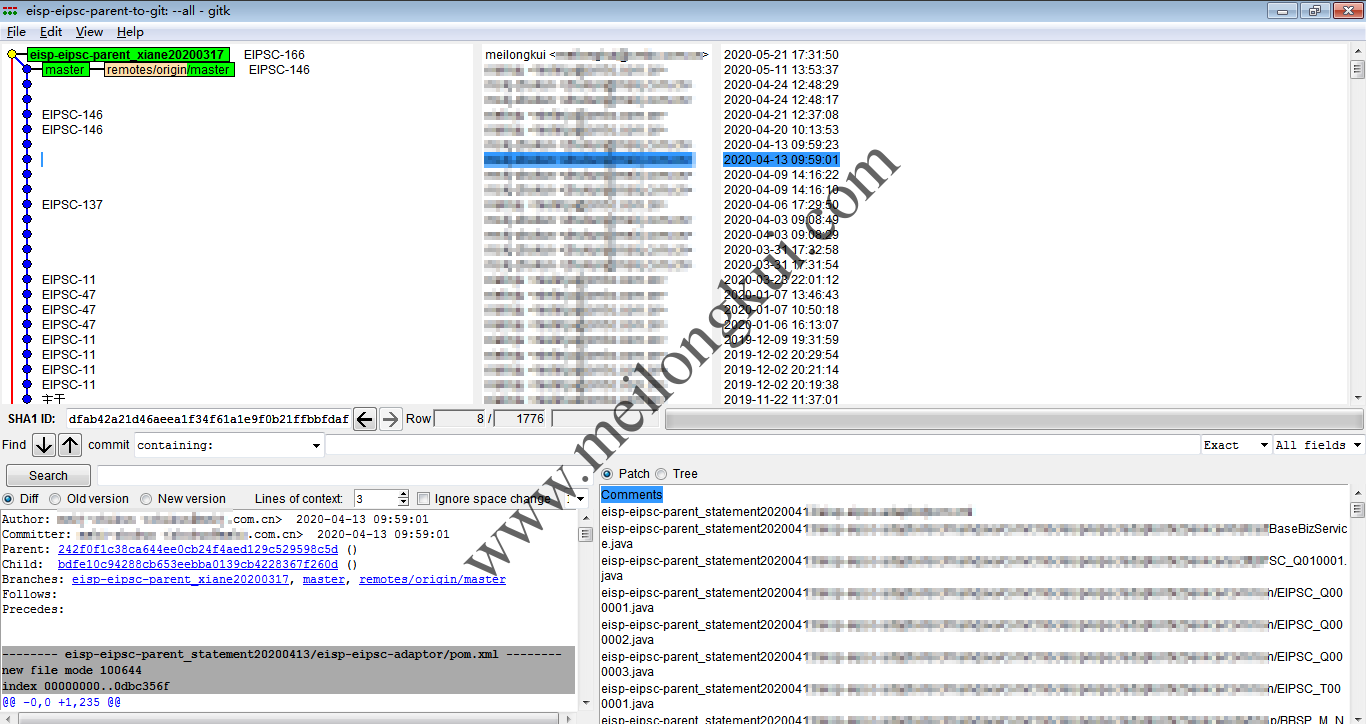
Task: Follow the remotes/origin/master branch link
Action: click(x=432, y=580)
